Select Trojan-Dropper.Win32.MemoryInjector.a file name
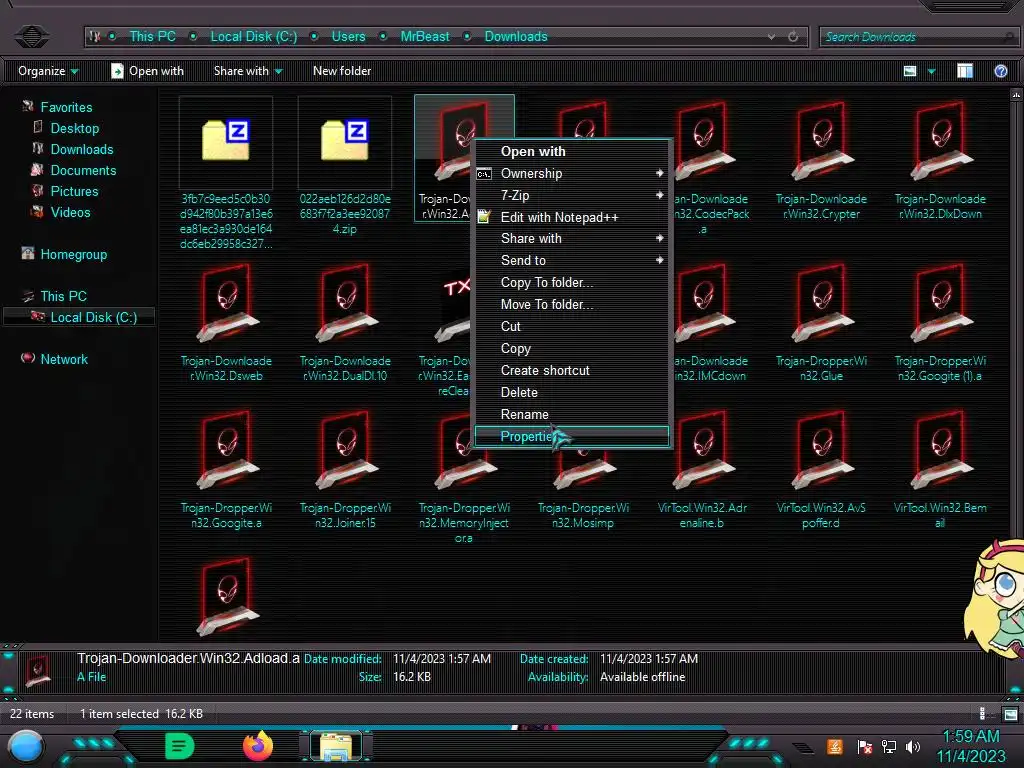This screenshot has height=768, width=1024. tap(464, 522)
